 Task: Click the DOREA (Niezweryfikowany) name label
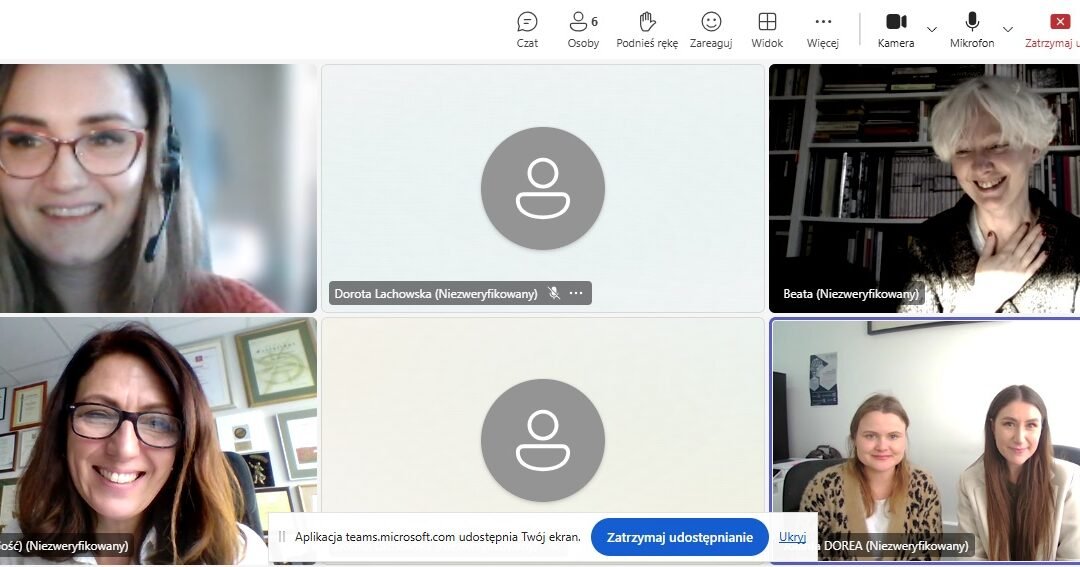895,546
